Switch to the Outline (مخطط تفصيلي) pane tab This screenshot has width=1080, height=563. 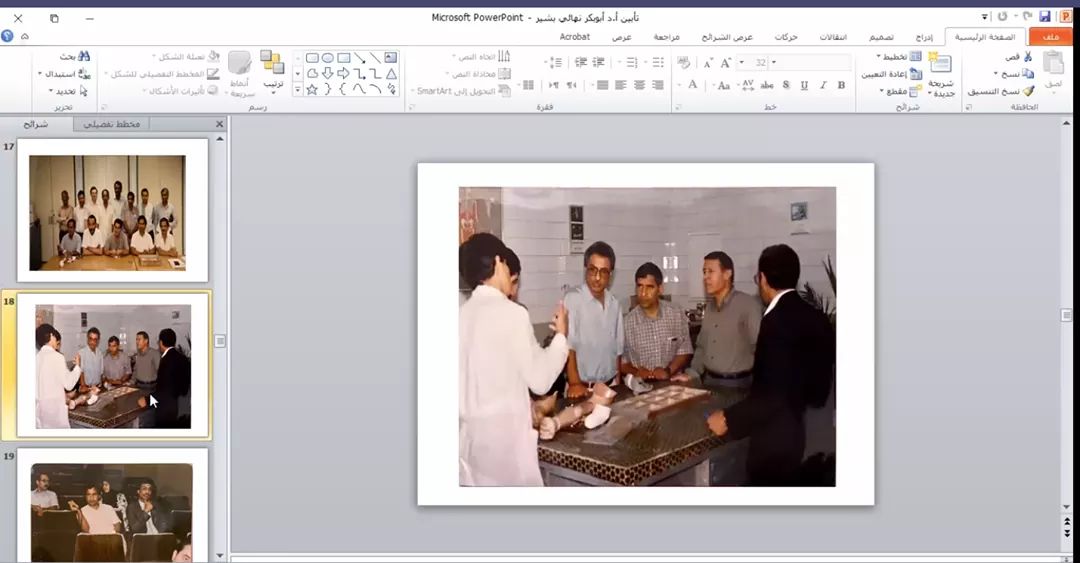click(x=112, y=124)
